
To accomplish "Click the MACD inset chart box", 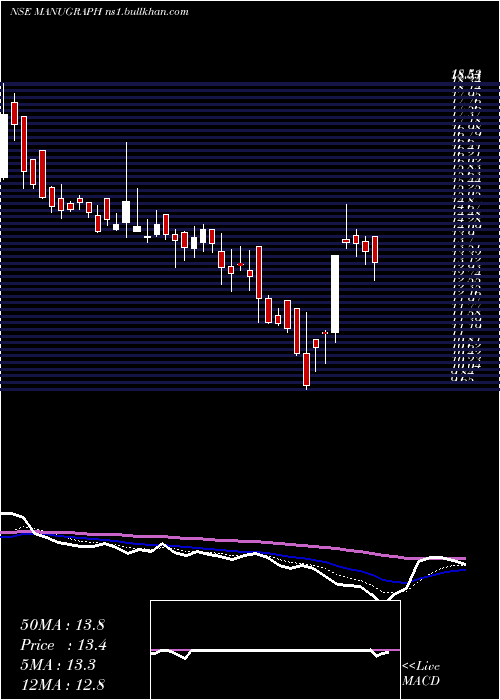I will [x=275, y=650].
